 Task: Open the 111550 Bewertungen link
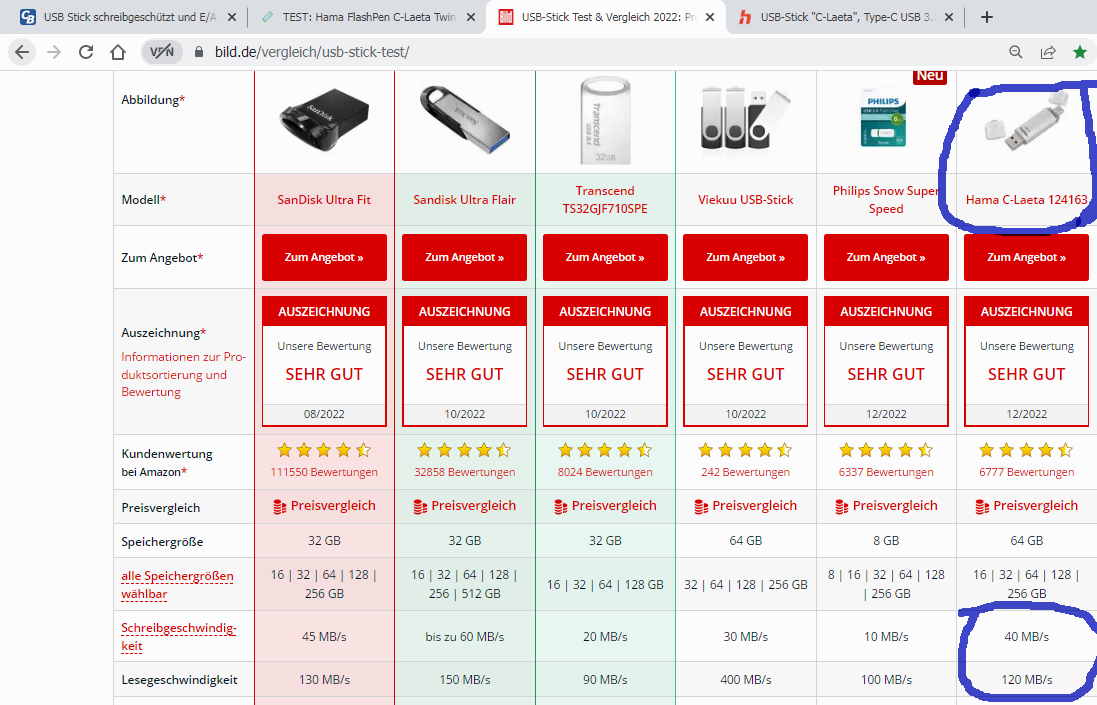click(324, 472)
